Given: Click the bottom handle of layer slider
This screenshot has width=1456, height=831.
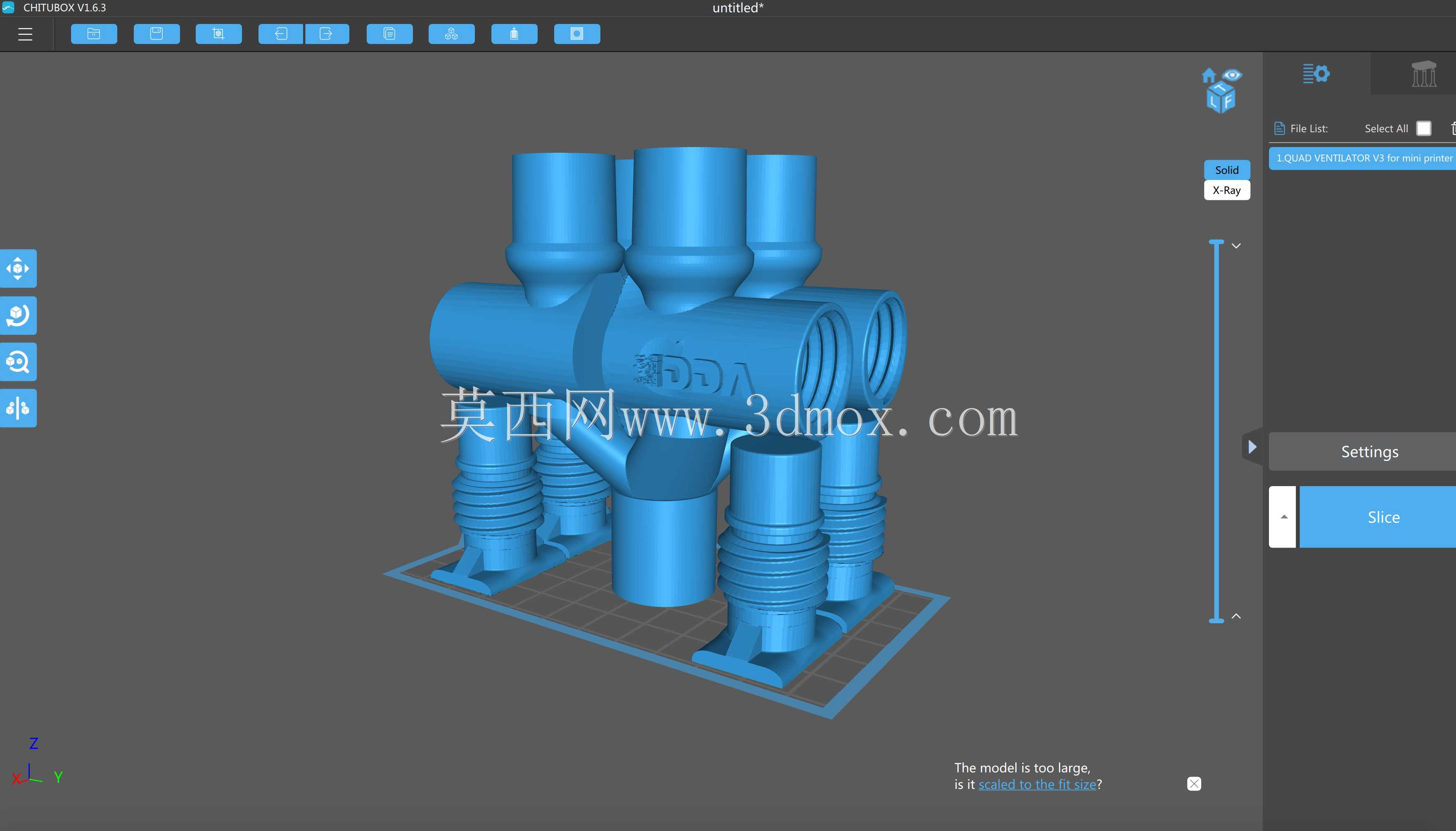Looking at the screenshot, I should tap(1216, 620).
